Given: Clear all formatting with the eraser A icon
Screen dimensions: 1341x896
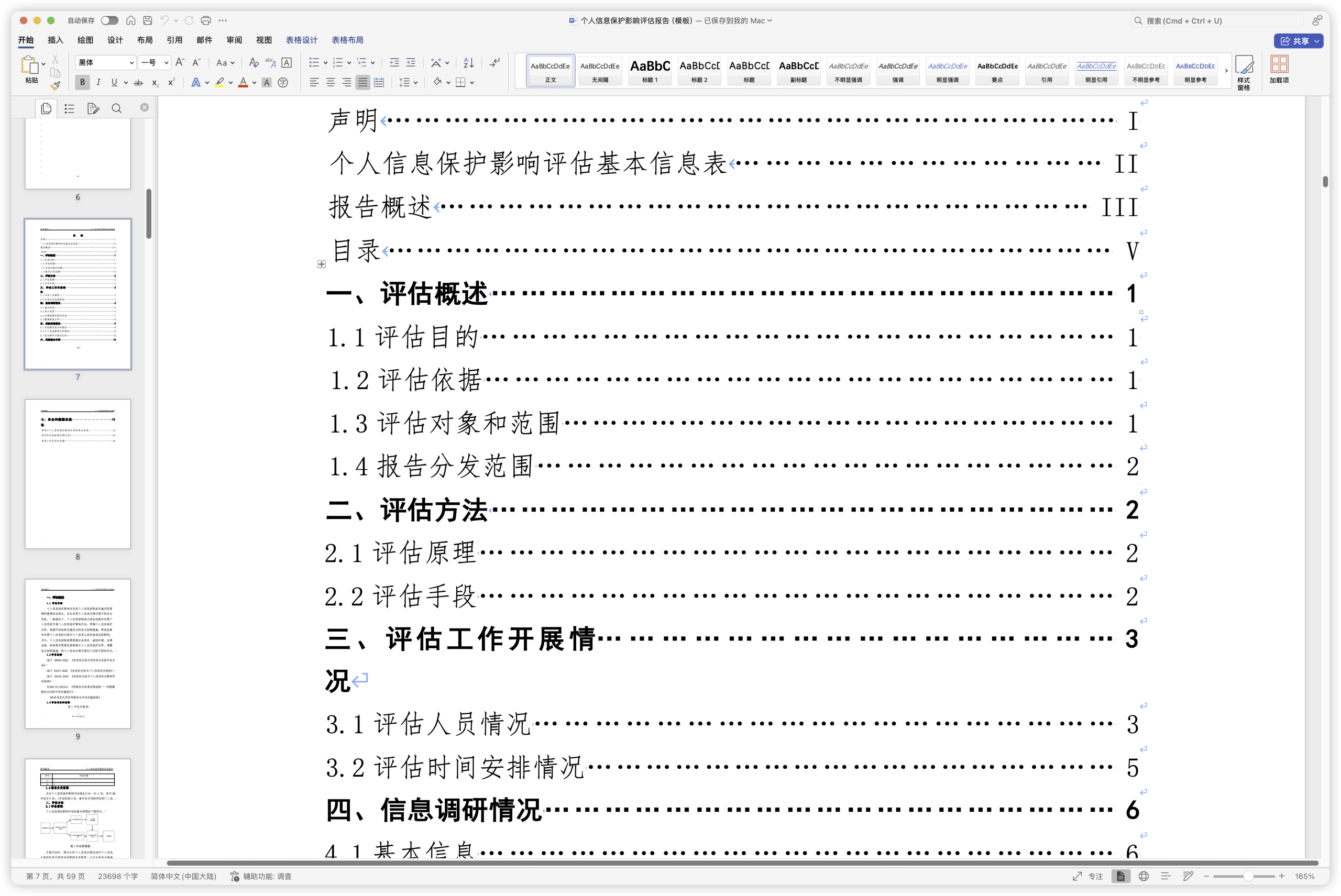Looking at the screenshot, I should point(254,62).
